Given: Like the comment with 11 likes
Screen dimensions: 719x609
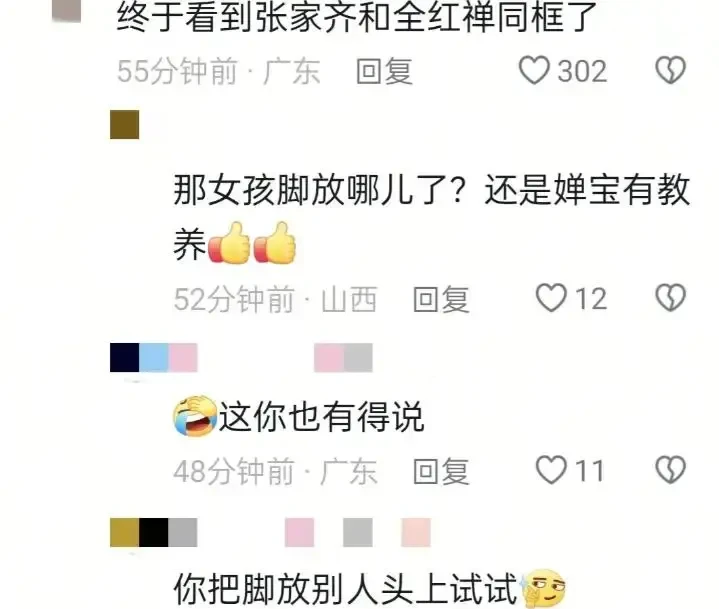Looking at the screenshot, I should pyautogui.click(x=551, y=470).
